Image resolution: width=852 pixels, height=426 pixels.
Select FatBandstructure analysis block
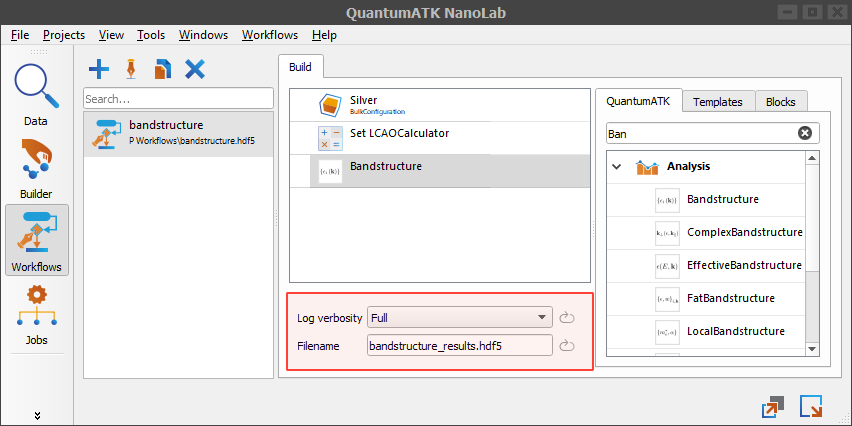pyautogui.click(x=705, y=298)
